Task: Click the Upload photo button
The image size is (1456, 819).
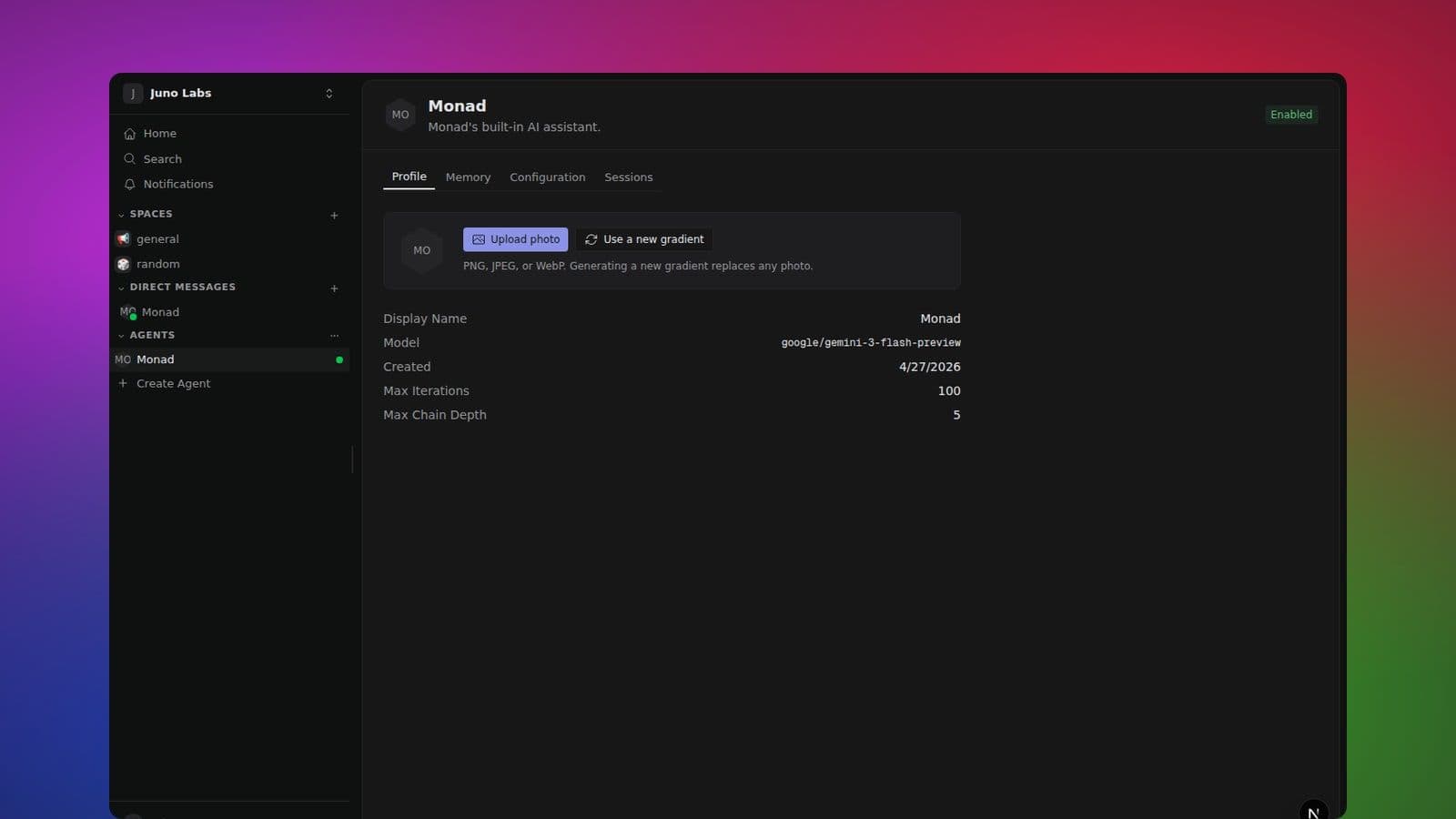Action: coord(515,239)
